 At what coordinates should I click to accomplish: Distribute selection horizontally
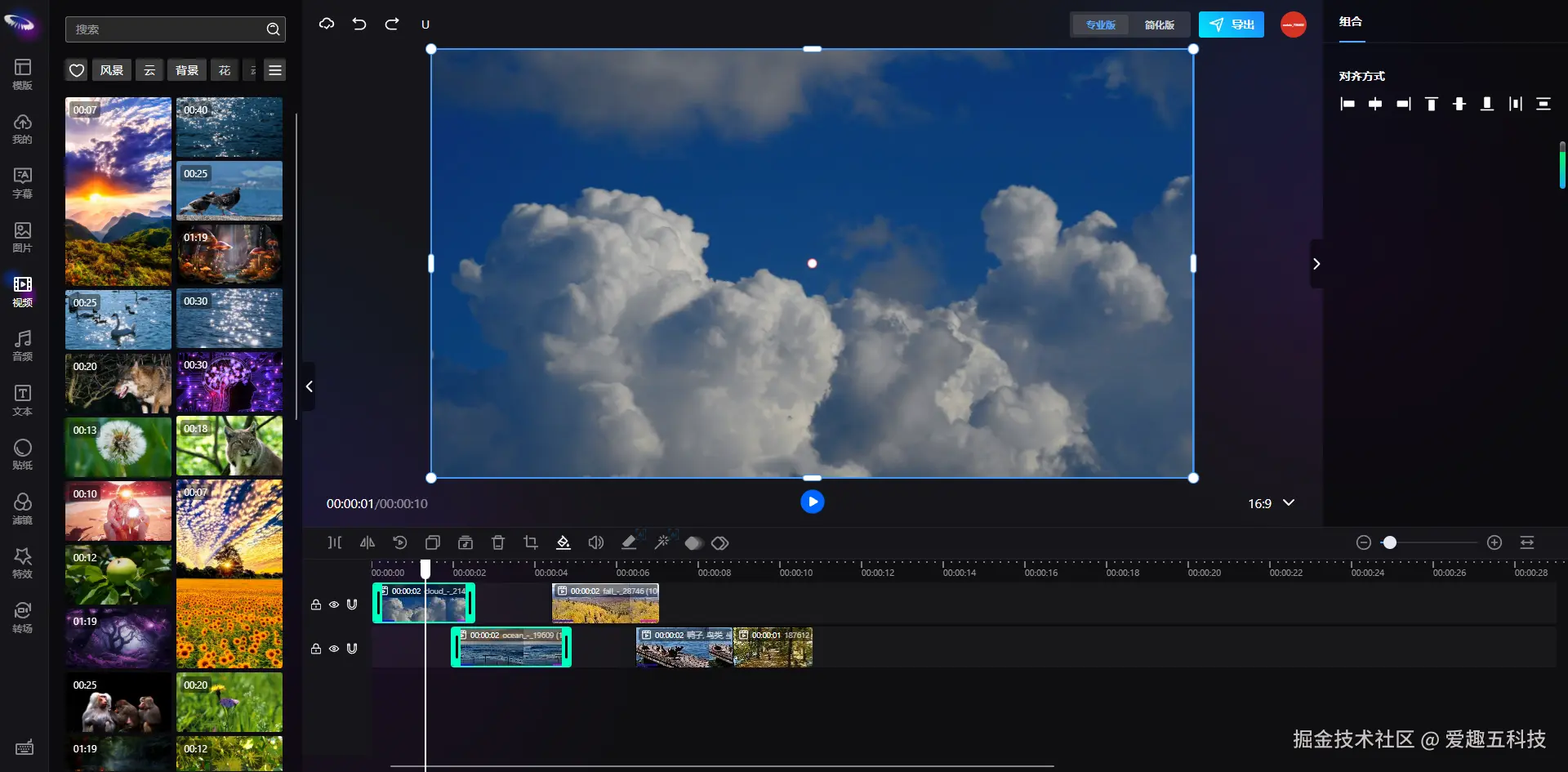(1516, 104)
